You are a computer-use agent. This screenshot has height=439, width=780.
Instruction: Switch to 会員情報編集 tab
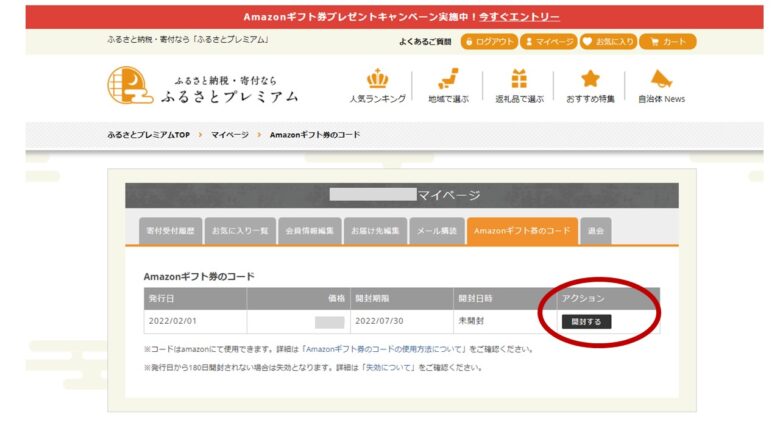310,231
